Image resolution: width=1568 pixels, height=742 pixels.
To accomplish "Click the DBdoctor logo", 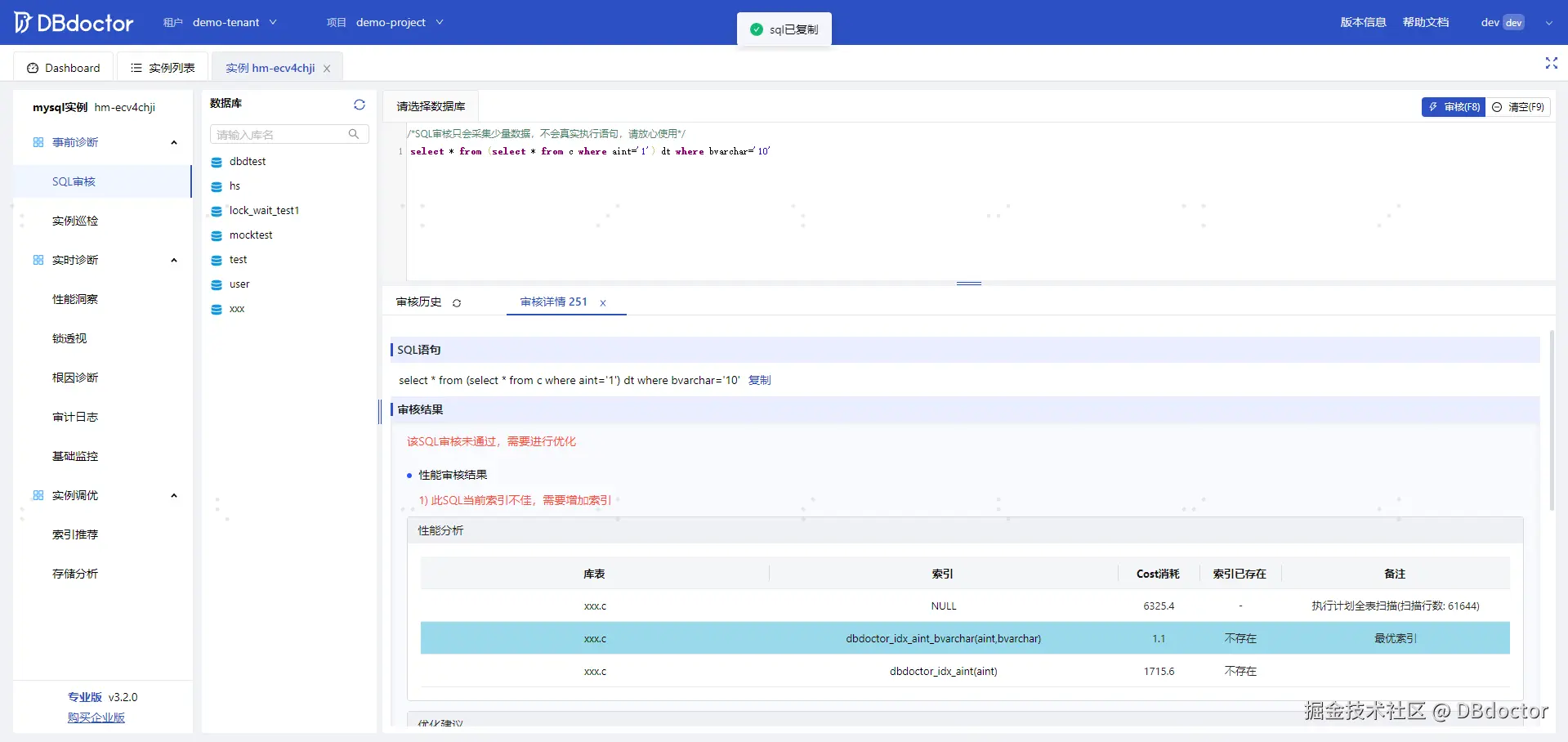I will pyautogui.click(x=74, y=22).
